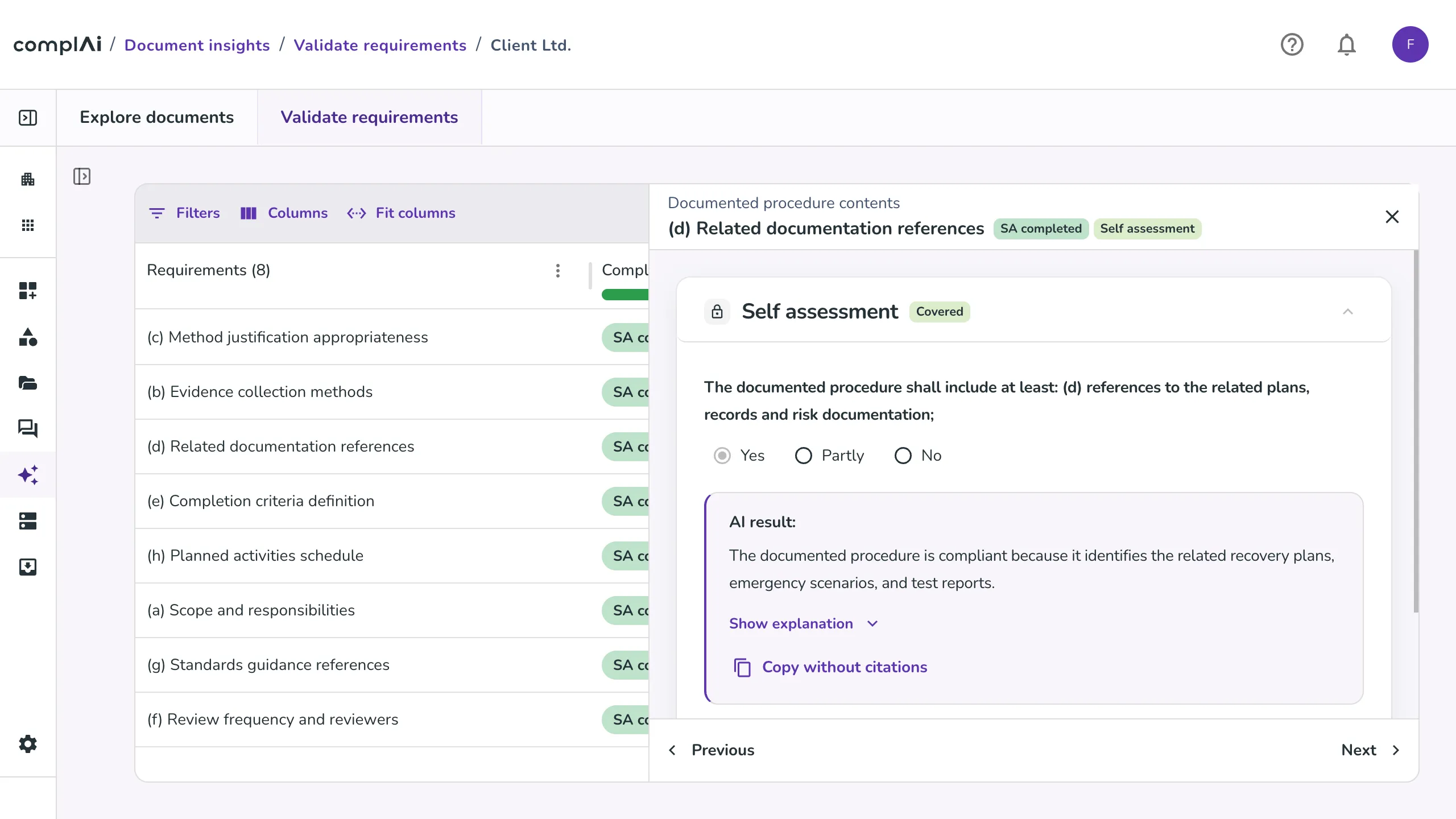Close the requirement detail panel
Viewport: 1456px width, 819px height.
point(1392,217)
